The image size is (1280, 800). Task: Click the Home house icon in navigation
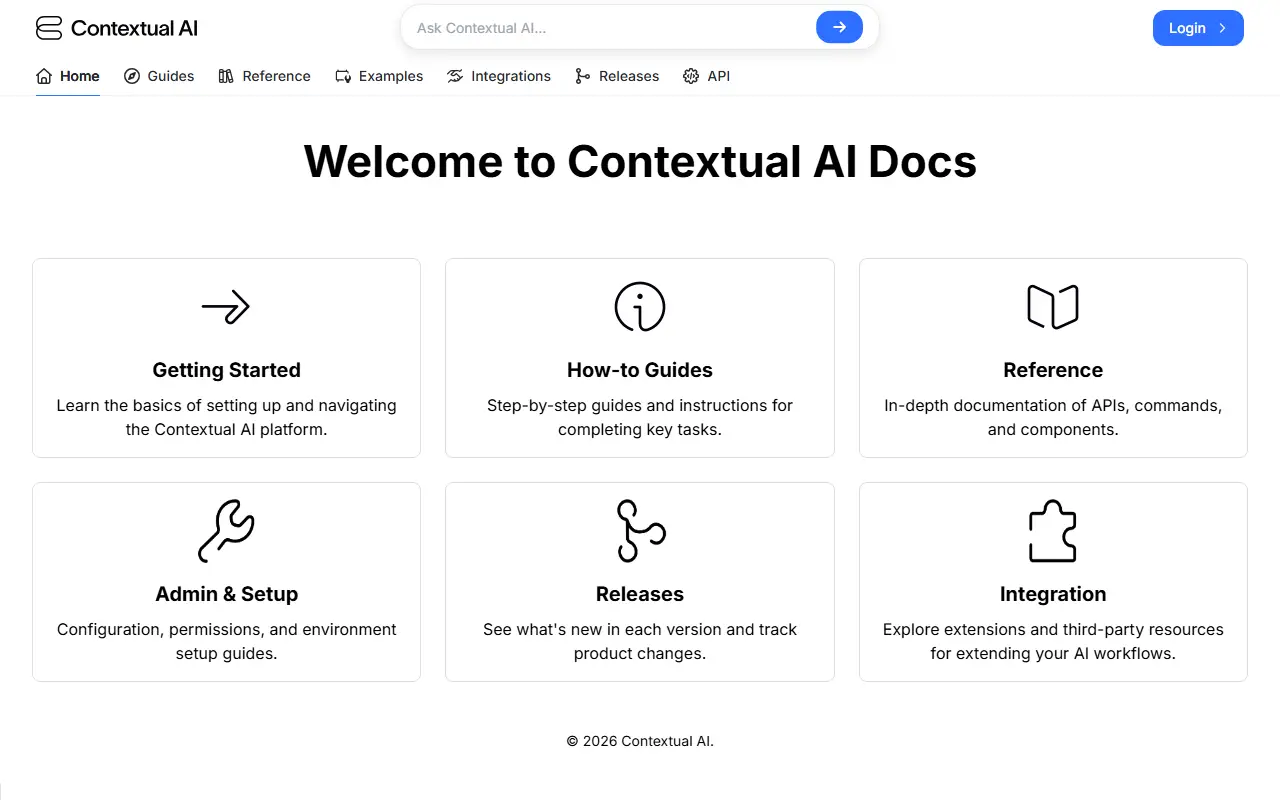point(44,76)
